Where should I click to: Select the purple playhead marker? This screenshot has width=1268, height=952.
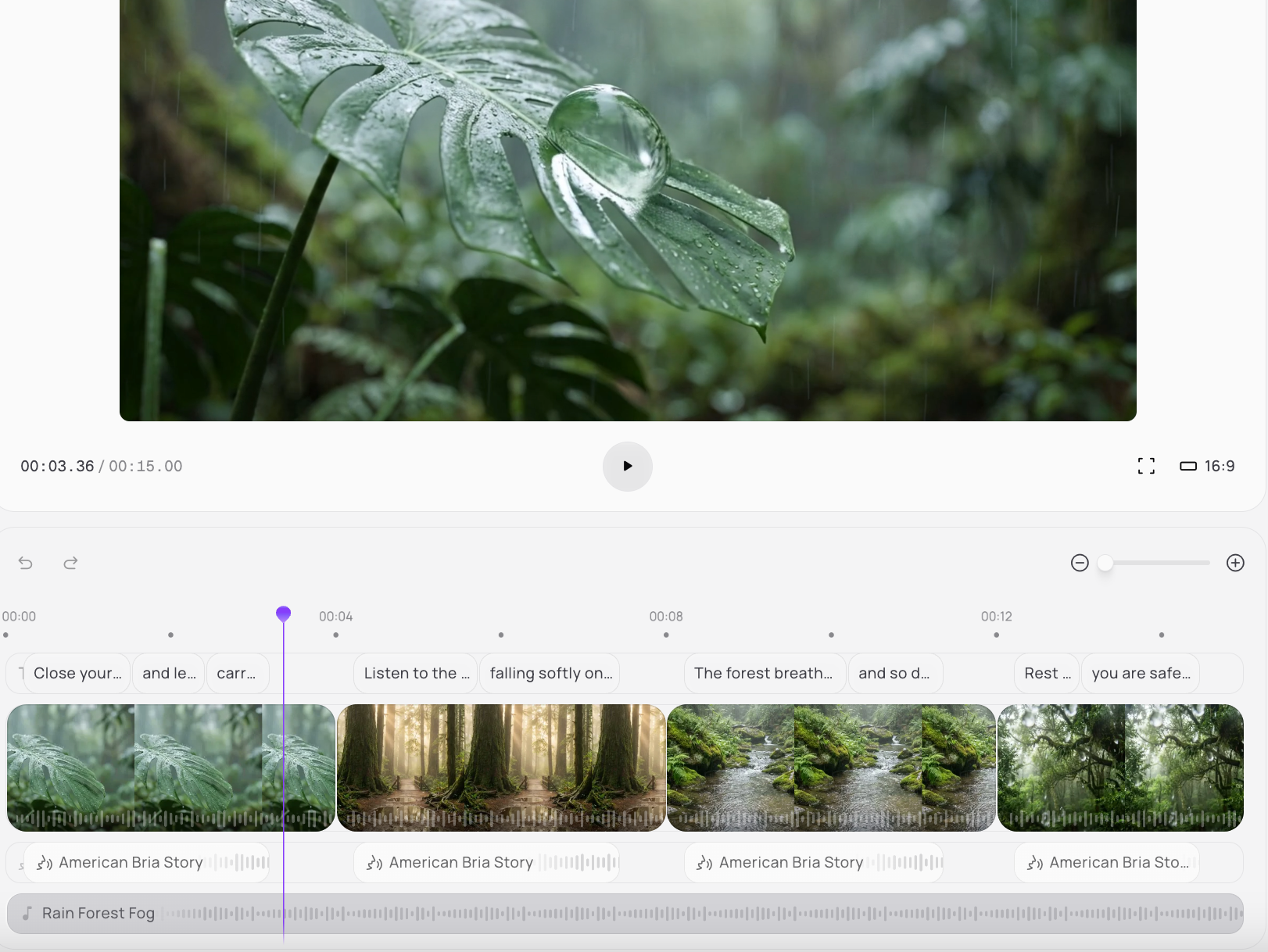pyautogui.click(x=283, y=614)
